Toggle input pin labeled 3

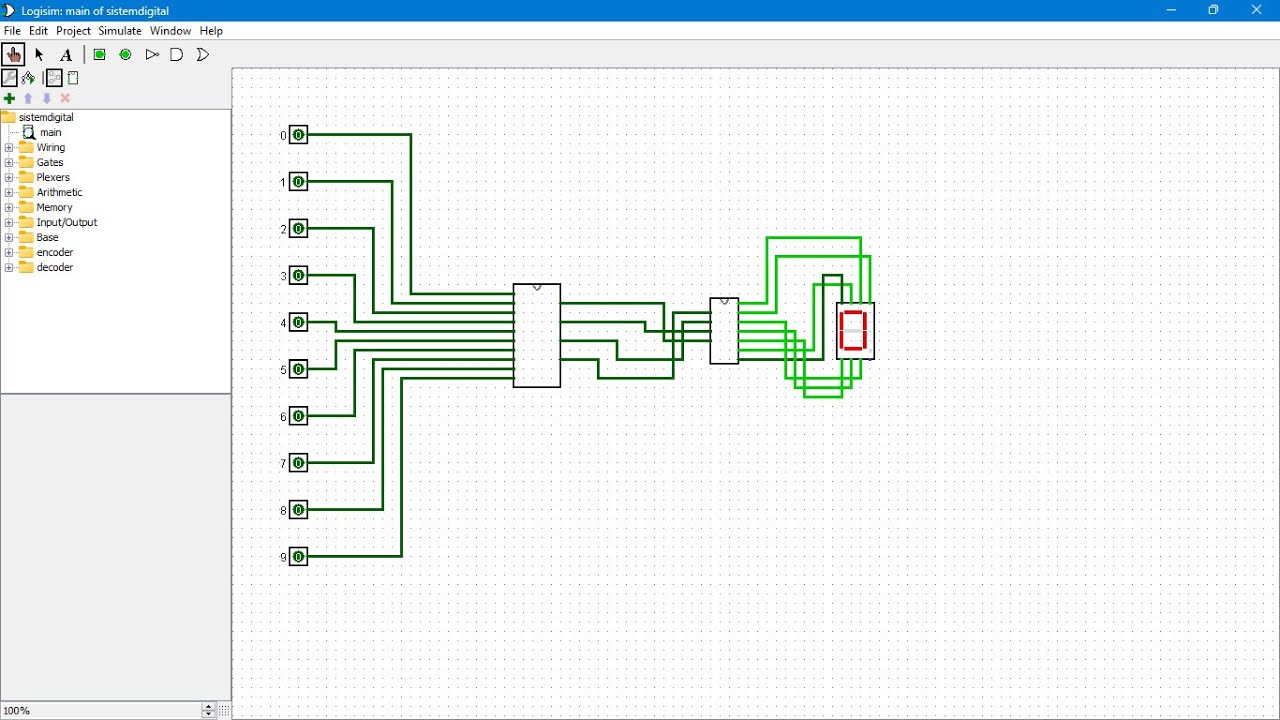coord(298,276)
